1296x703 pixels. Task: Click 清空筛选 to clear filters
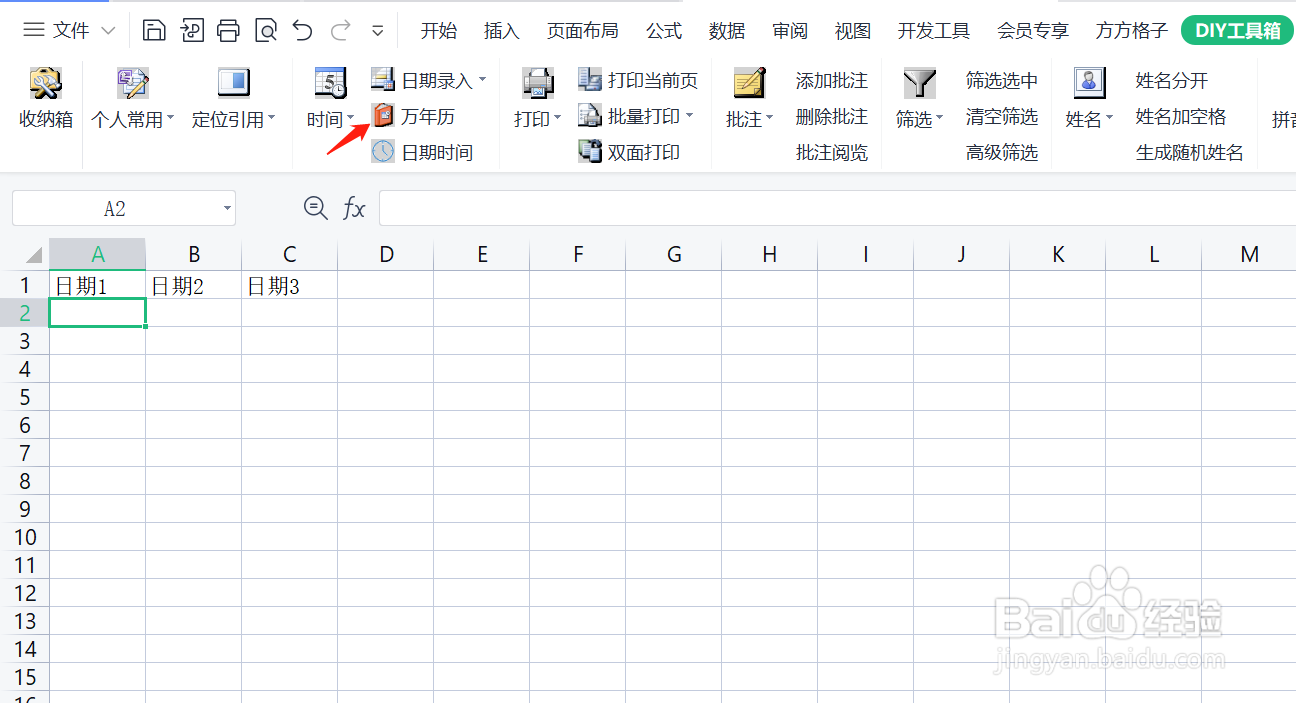pos(1002,116)
